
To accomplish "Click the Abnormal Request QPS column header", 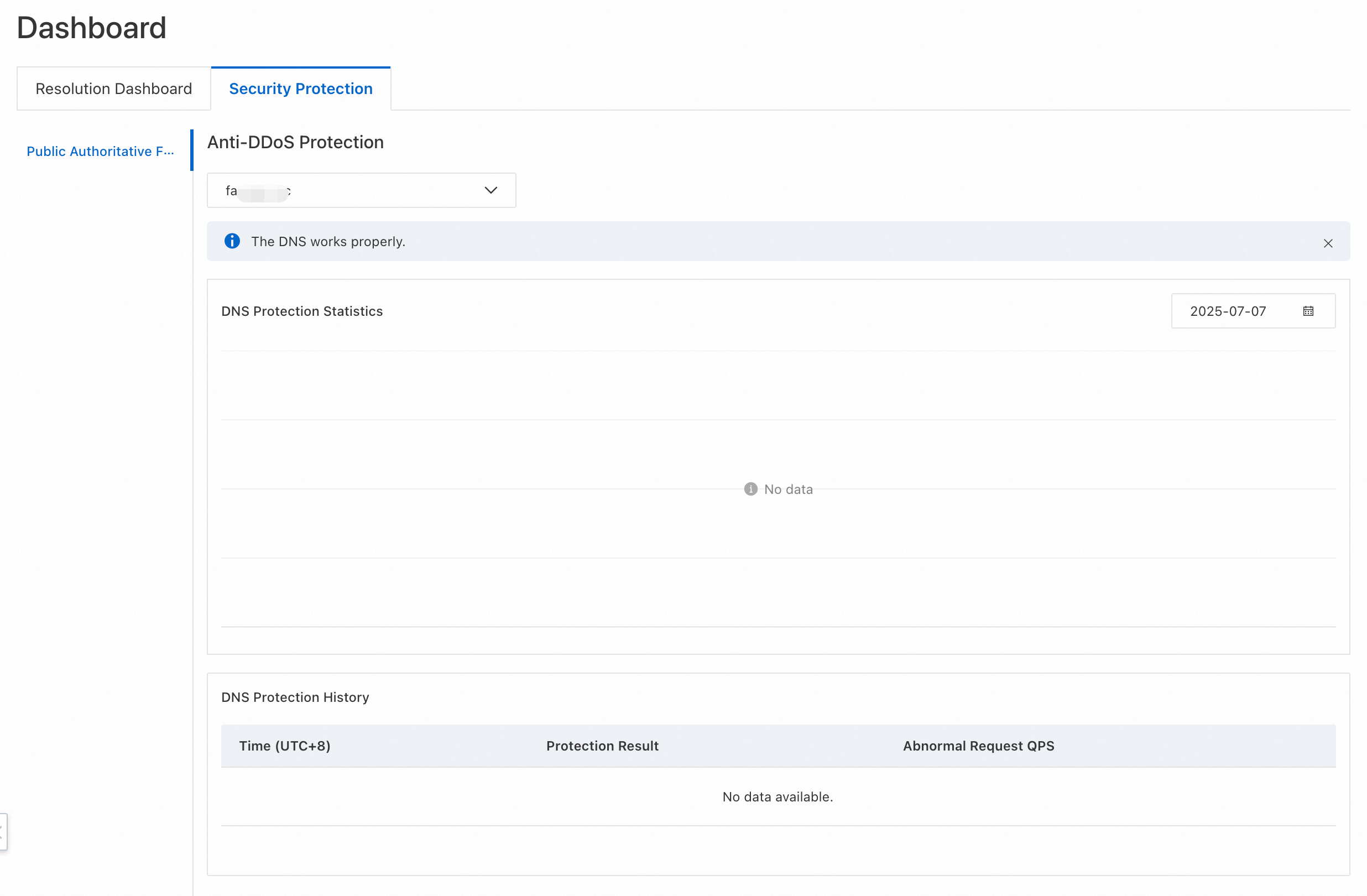I will [978, 746].
